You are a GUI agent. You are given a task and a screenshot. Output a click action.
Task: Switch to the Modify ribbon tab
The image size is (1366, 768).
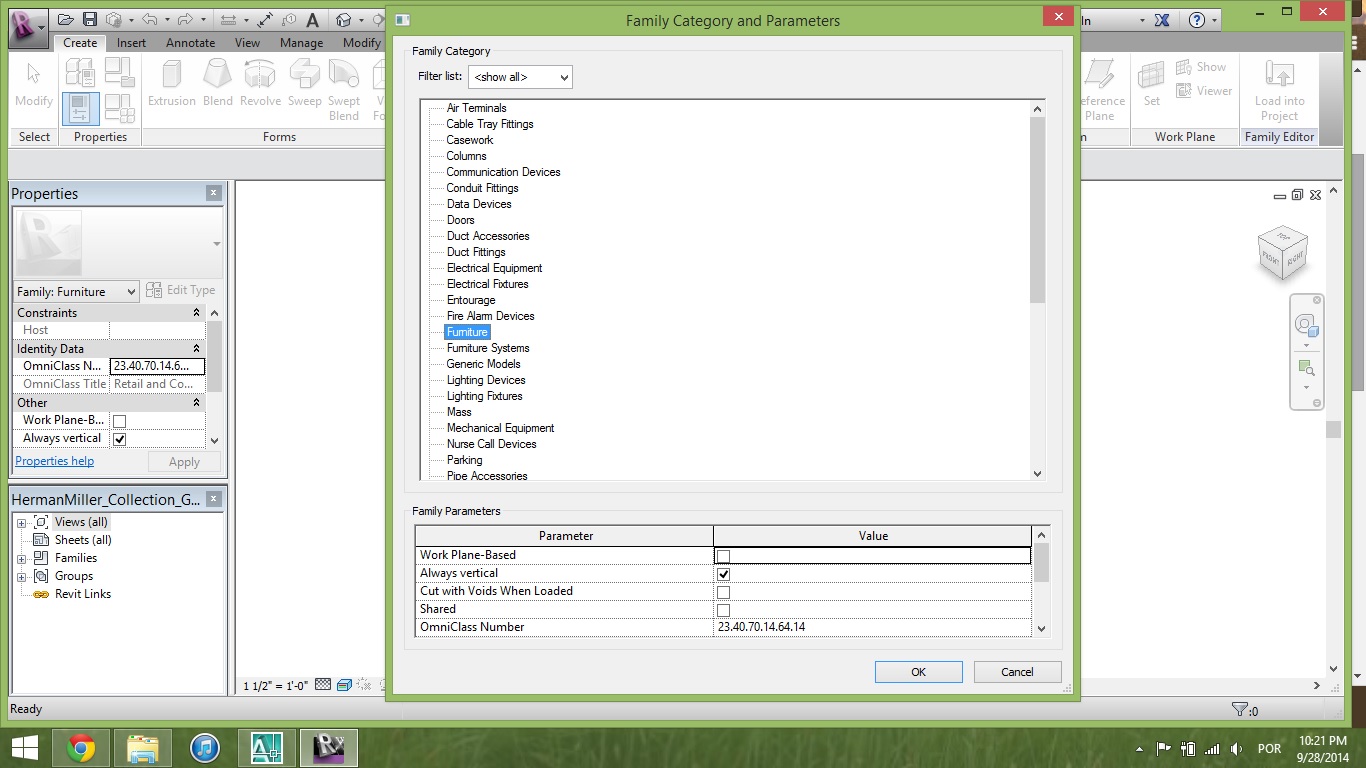click(361, 43)
